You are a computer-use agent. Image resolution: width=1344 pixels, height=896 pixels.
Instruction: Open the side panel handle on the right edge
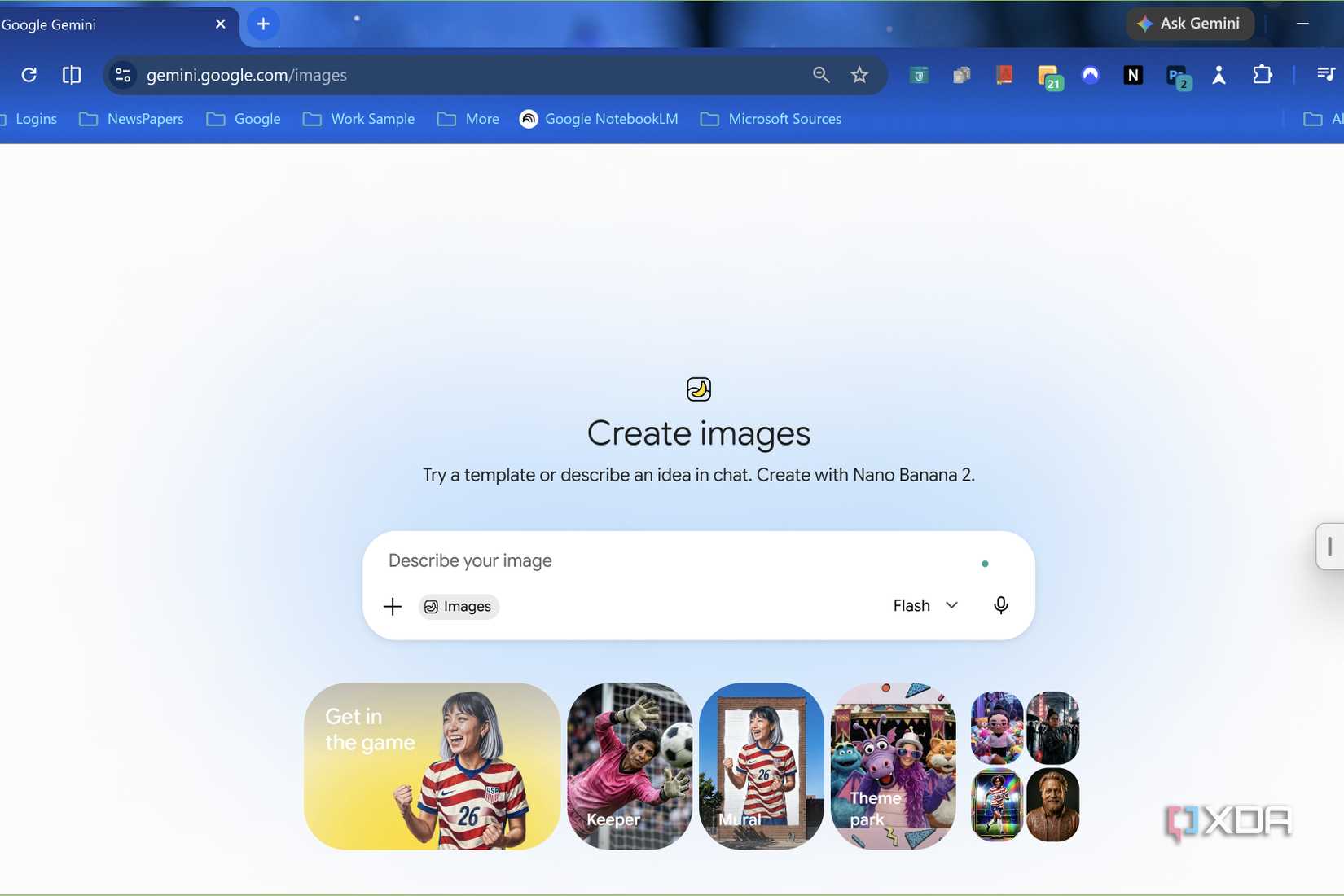click(x=1330, y=546)
